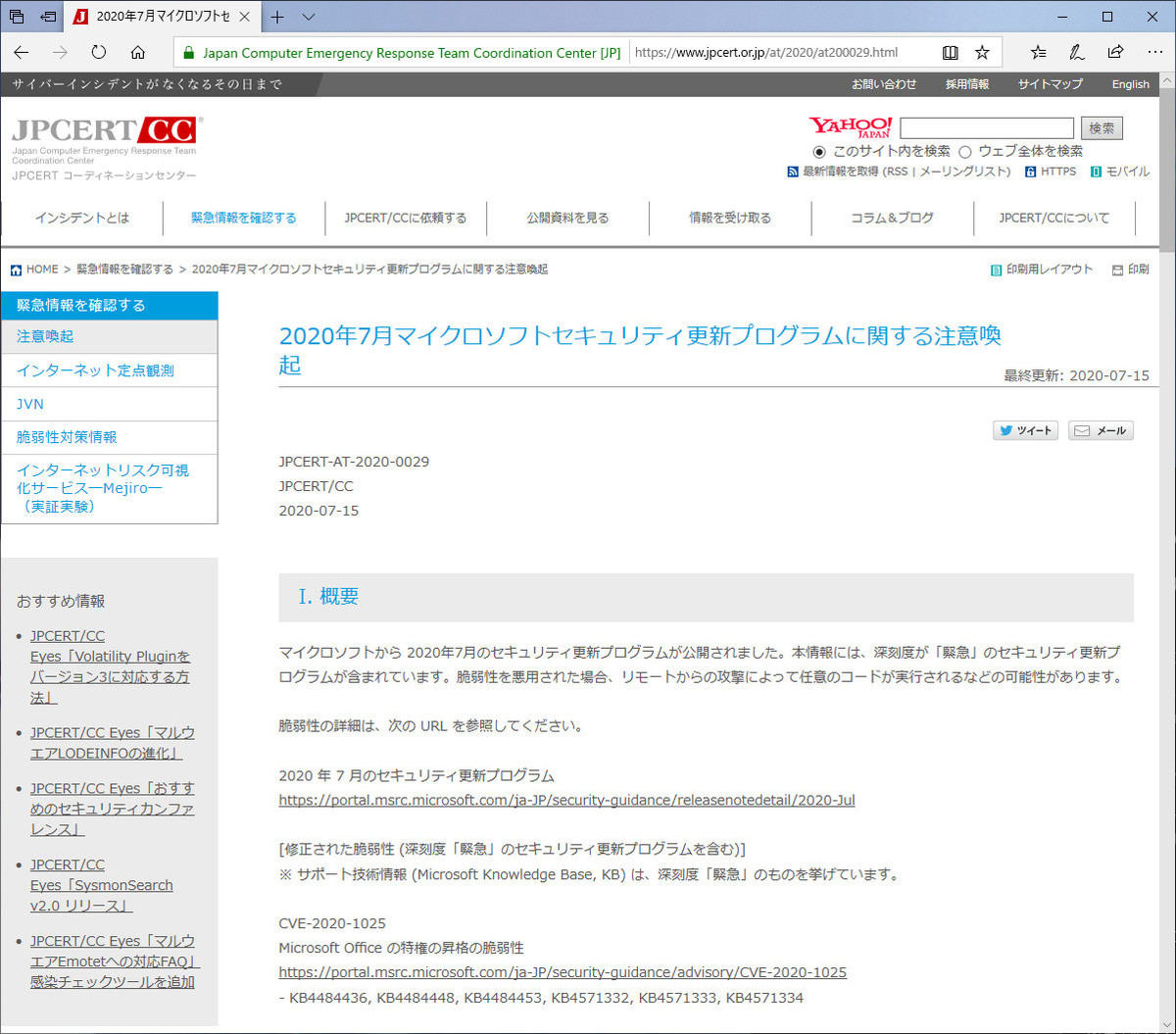Click the green padlock security icon
The image size is (1176, 1034).
tap(189, 53)
